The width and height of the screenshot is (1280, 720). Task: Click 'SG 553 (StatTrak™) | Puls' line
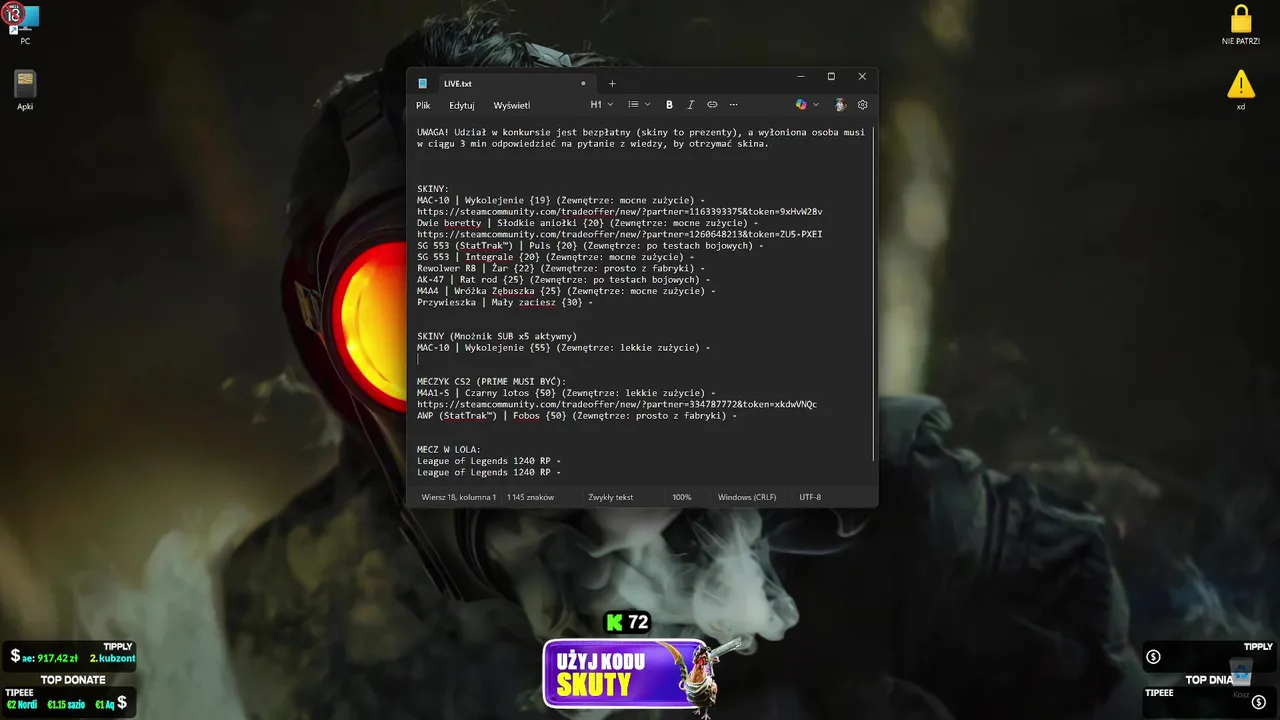pos(590,246)
